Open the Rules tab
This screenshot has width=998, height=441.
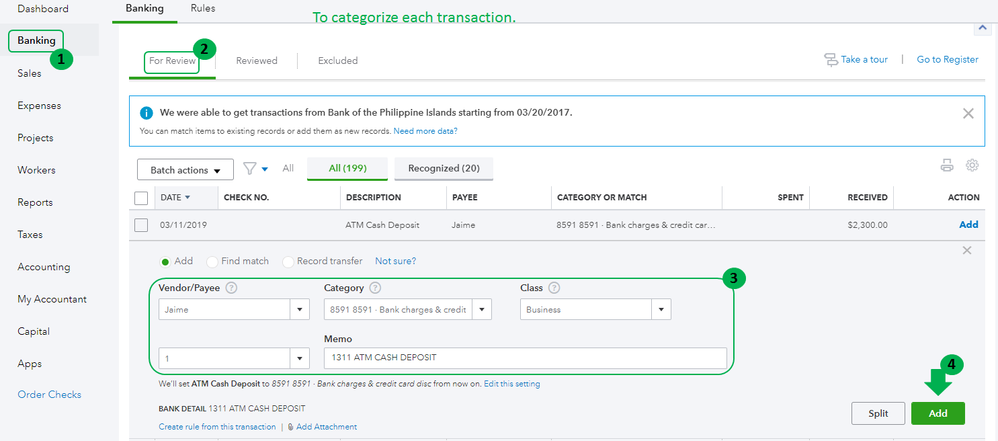[202, 9]
